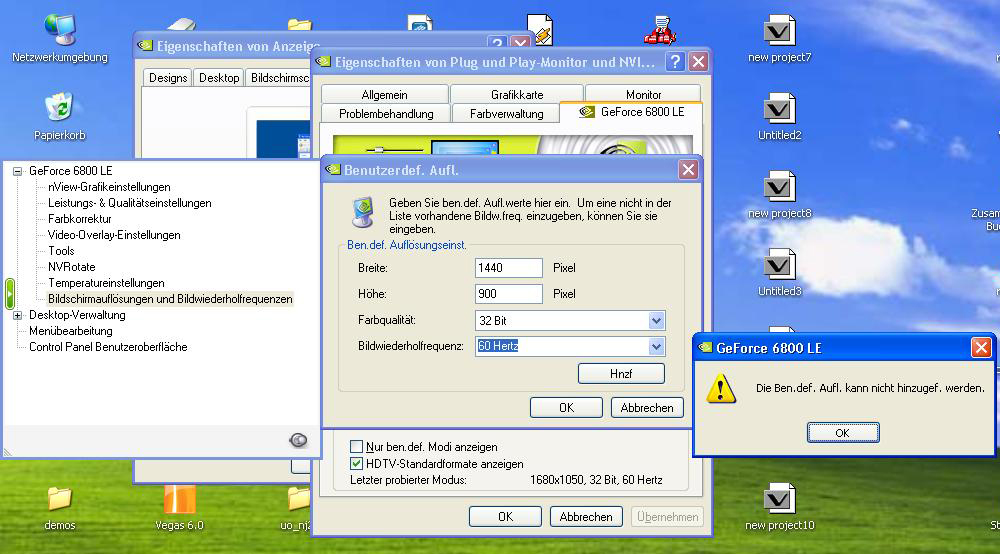Image resolution: width=1000 pixels, height=554 pixels.
Task: Switch to the Farbverwaltung tab
Action: coord(506,114)
